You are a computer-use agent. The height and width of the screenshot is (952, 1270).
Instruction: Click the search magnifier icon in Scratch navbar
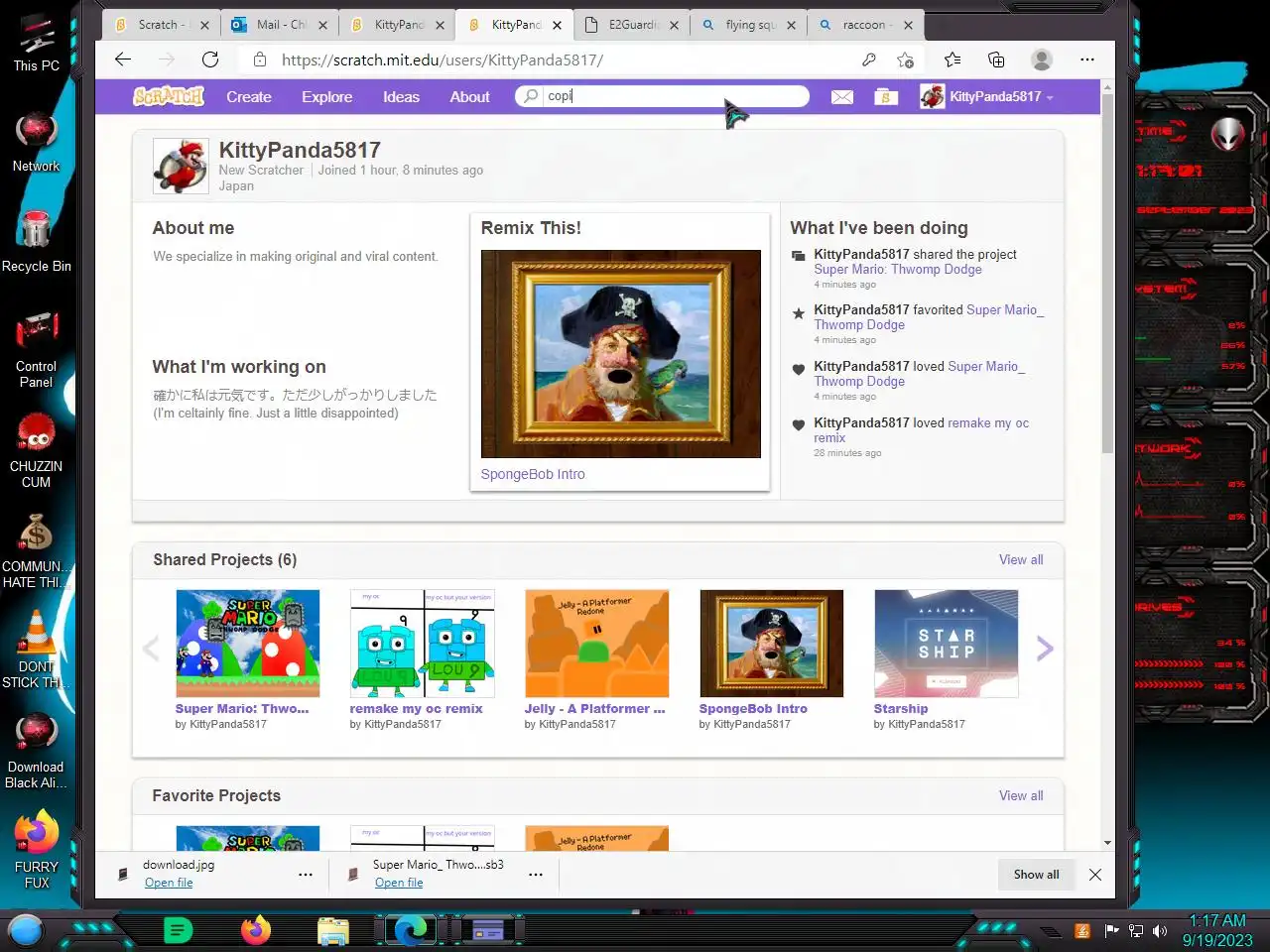click(x=531, y=96)
